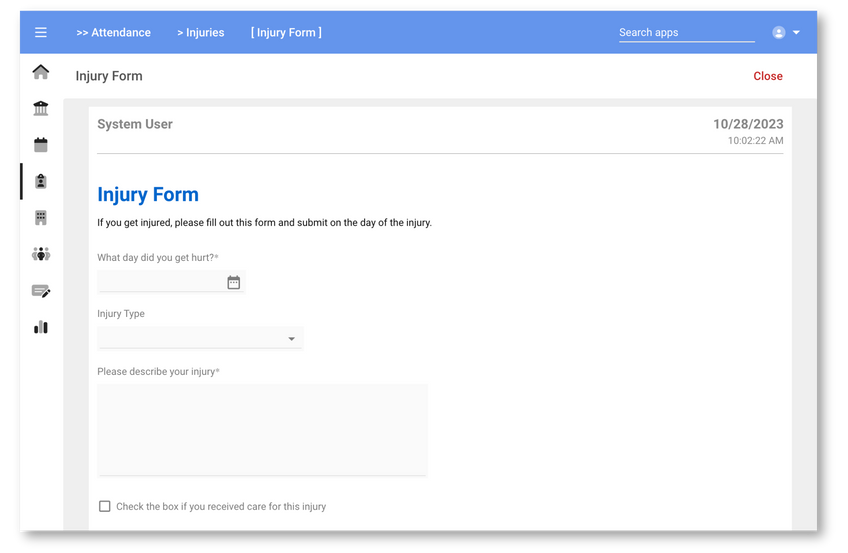Click the red Close button
This screenshot has width=848, height=553.
[767, 76]
